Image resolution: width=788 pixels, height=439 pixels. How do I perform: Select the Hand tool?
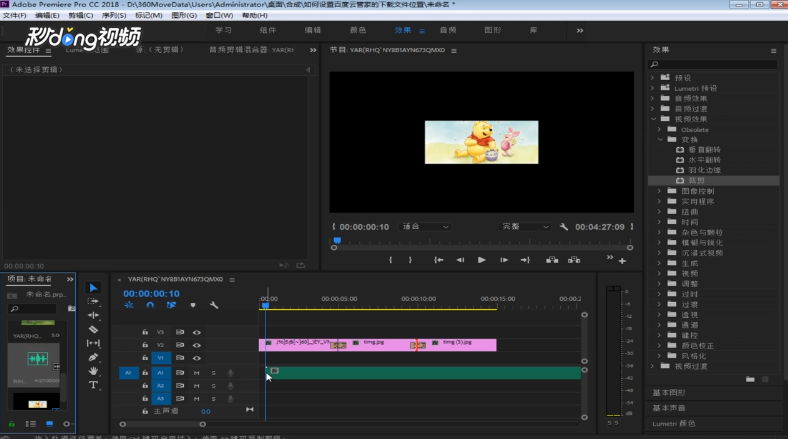(x=93, y=371)
